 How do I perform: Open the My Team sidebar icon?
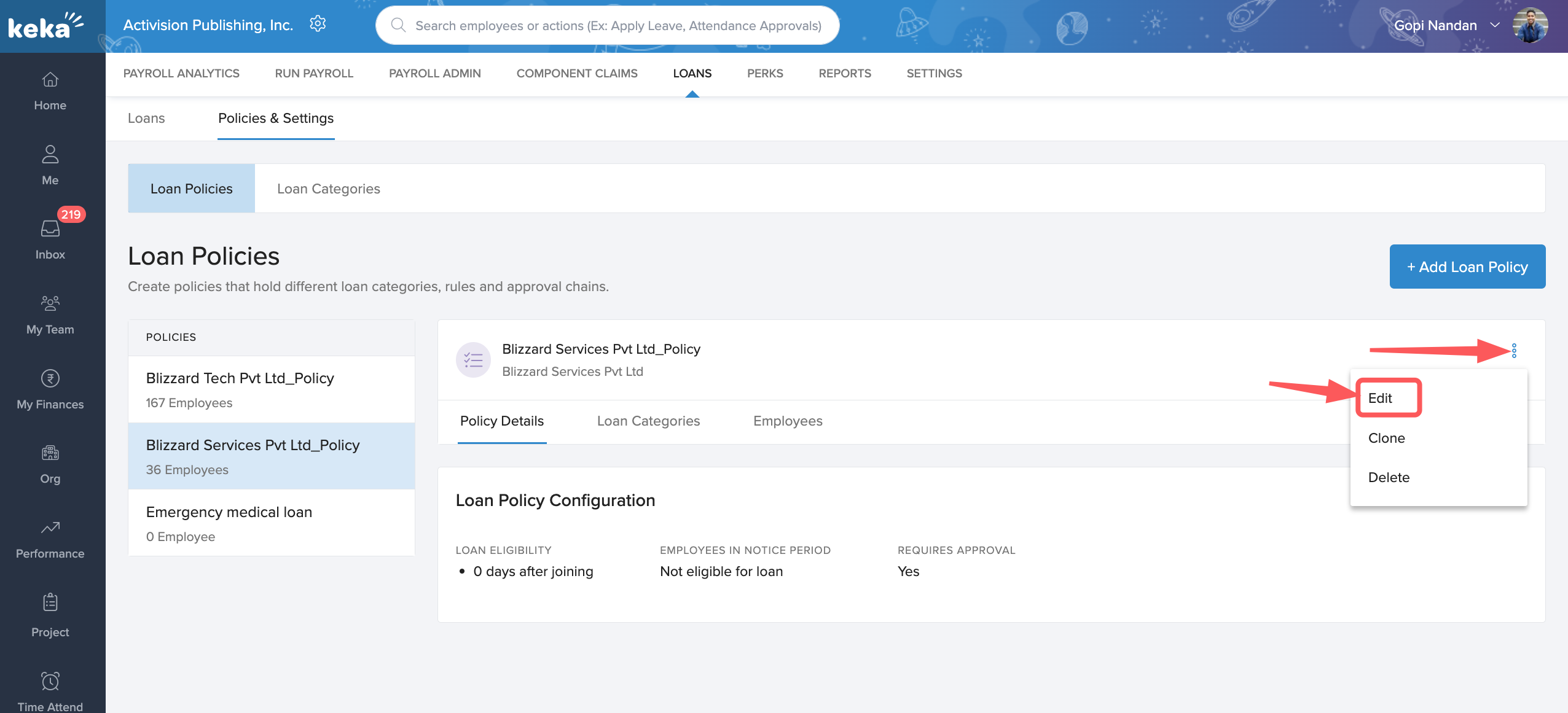pyautogui.click(x=50, y=303)
